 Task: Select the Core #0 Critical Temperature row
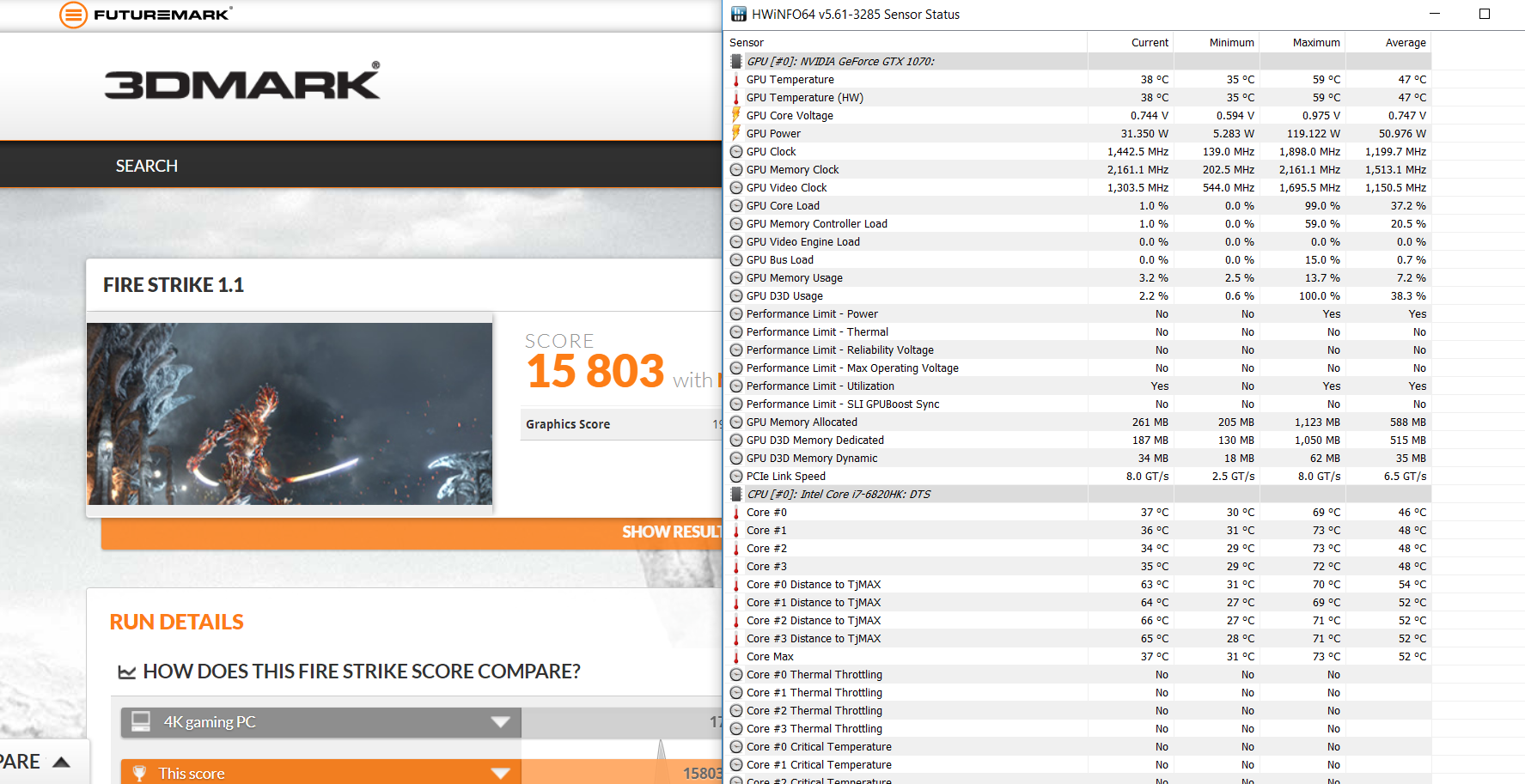click(1079, 746)
